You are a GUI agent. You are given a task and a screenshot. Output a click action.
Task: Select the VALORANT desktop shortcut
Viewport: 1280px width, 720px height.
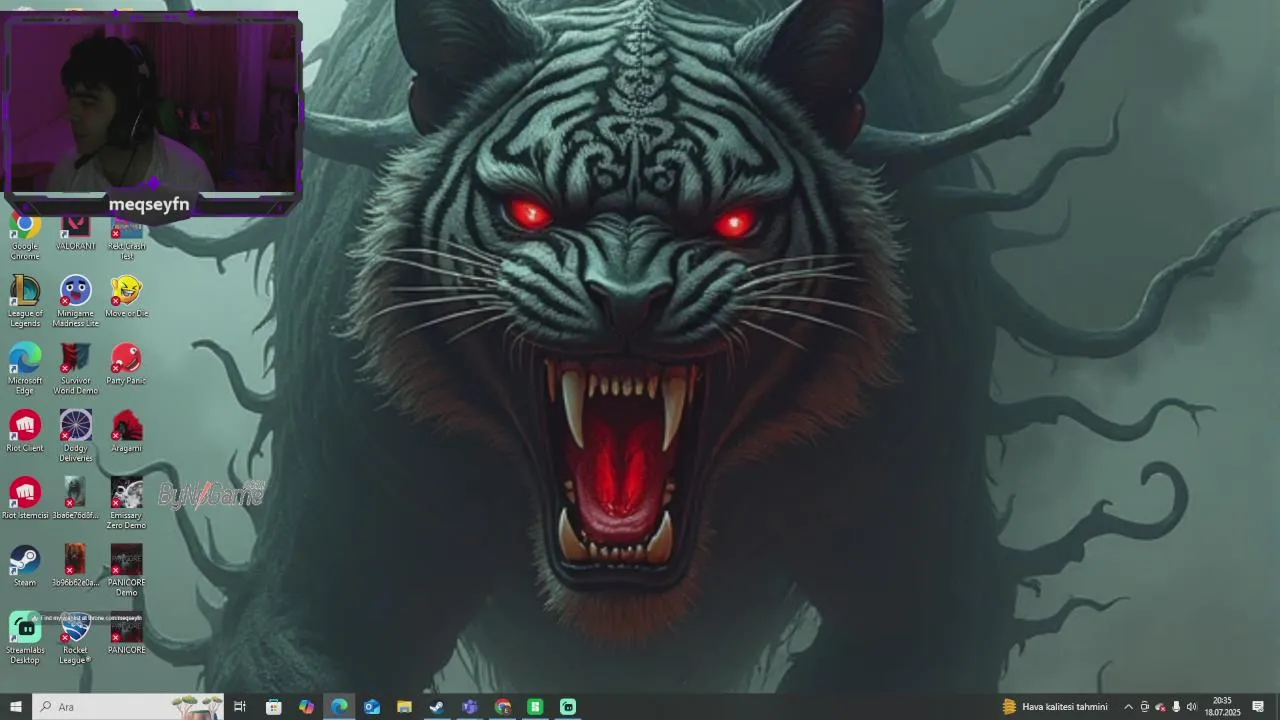tap(76, 232)
